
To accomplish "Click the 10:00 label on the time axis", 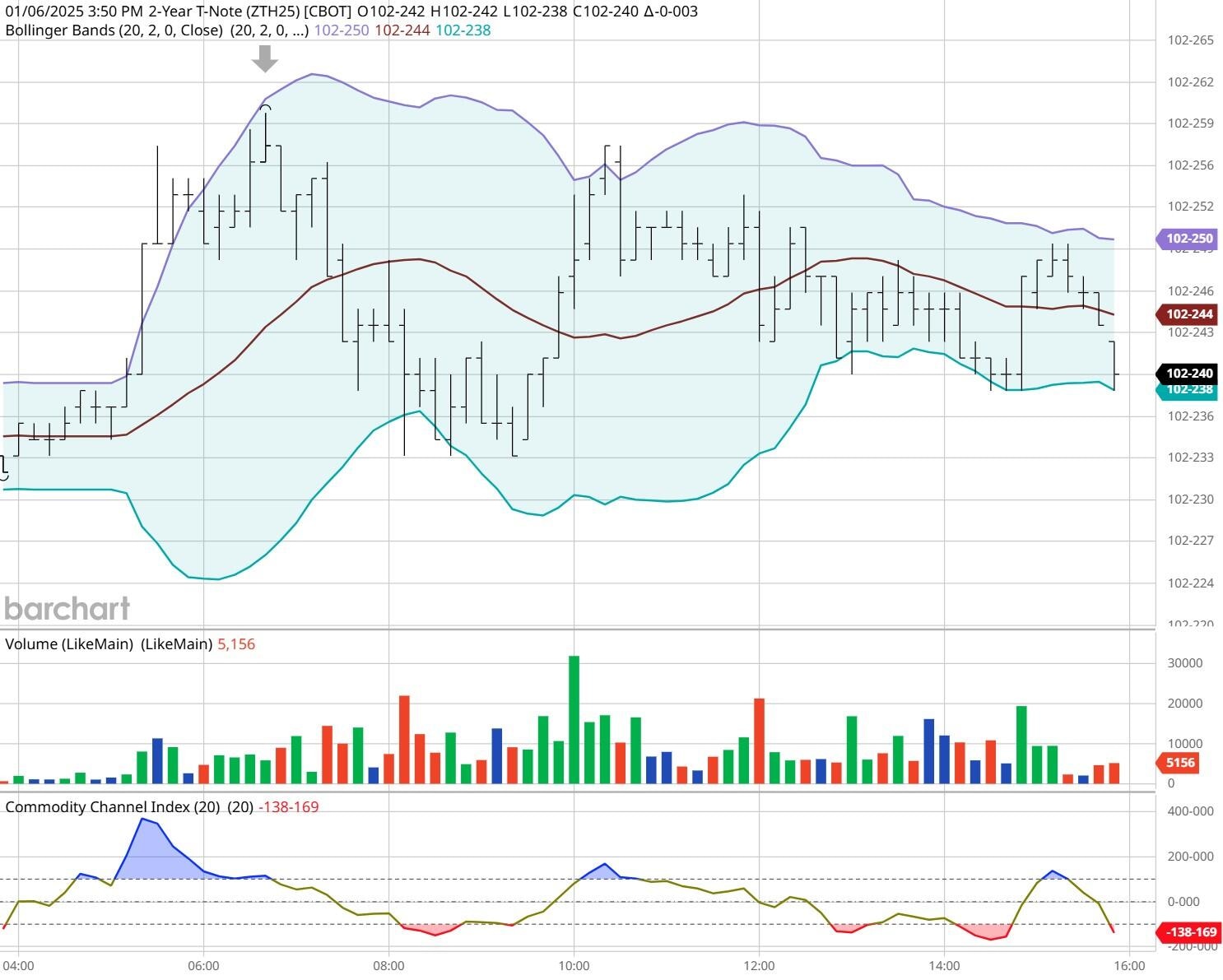I will tap(574, 964).
